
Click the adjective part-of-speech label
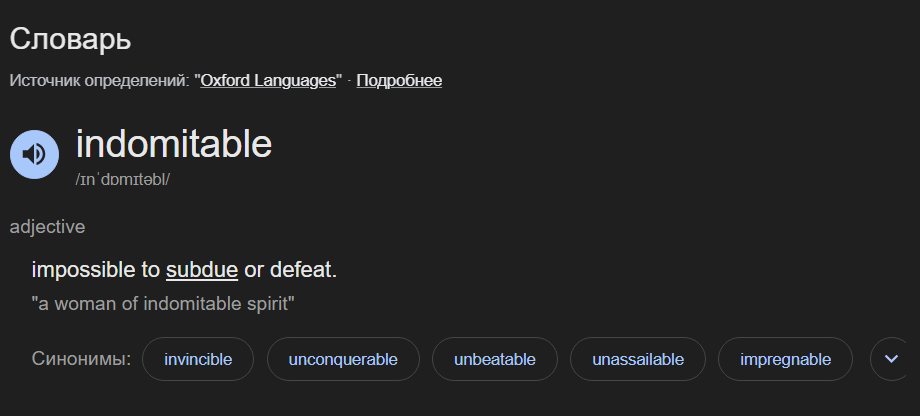(x=48, y=227)
